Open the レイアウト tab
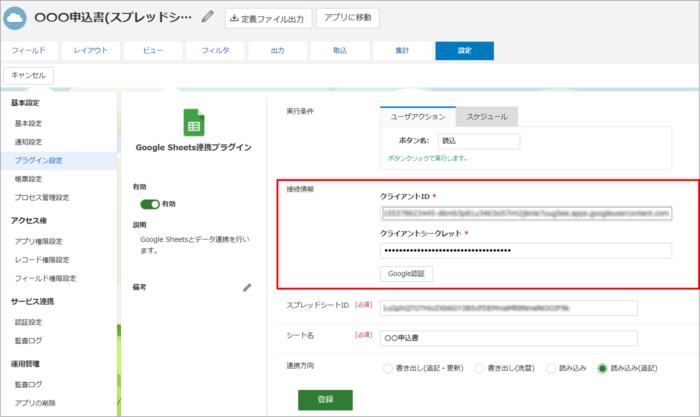Image resolution: width=700 pixels, height=417 pixels. tap(91, 50)
